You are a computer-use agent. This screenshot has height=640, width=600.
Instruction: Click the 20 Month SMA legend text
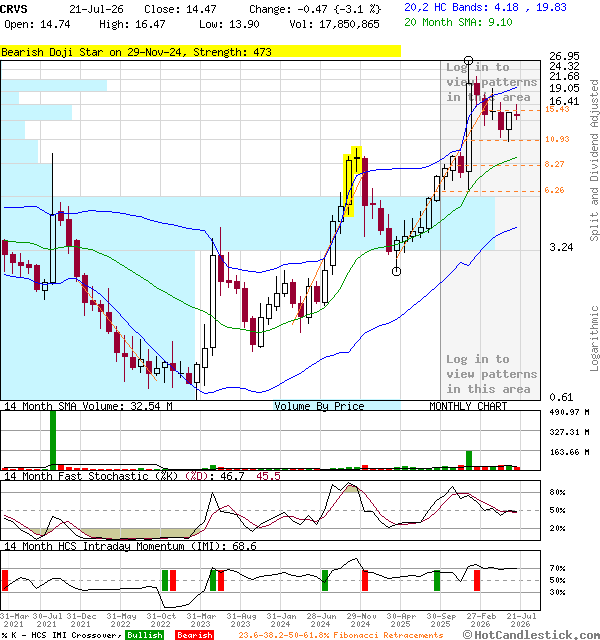458,22
